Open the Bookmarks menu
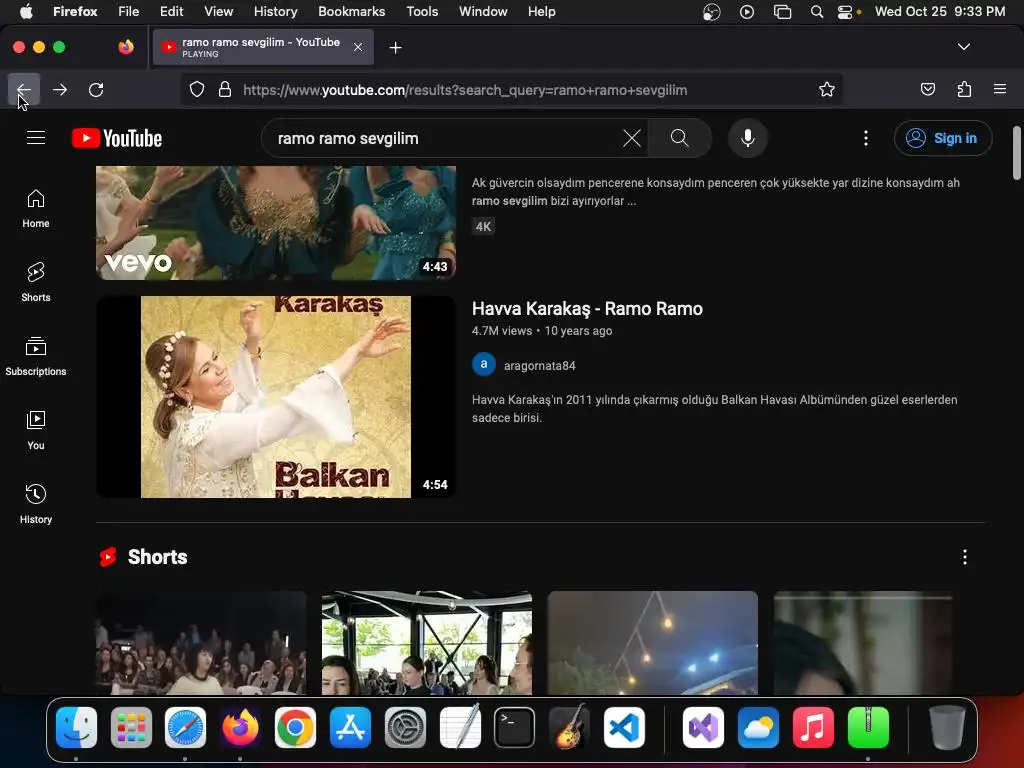This screenshot has height=768, width=1024. coord(351,11)
